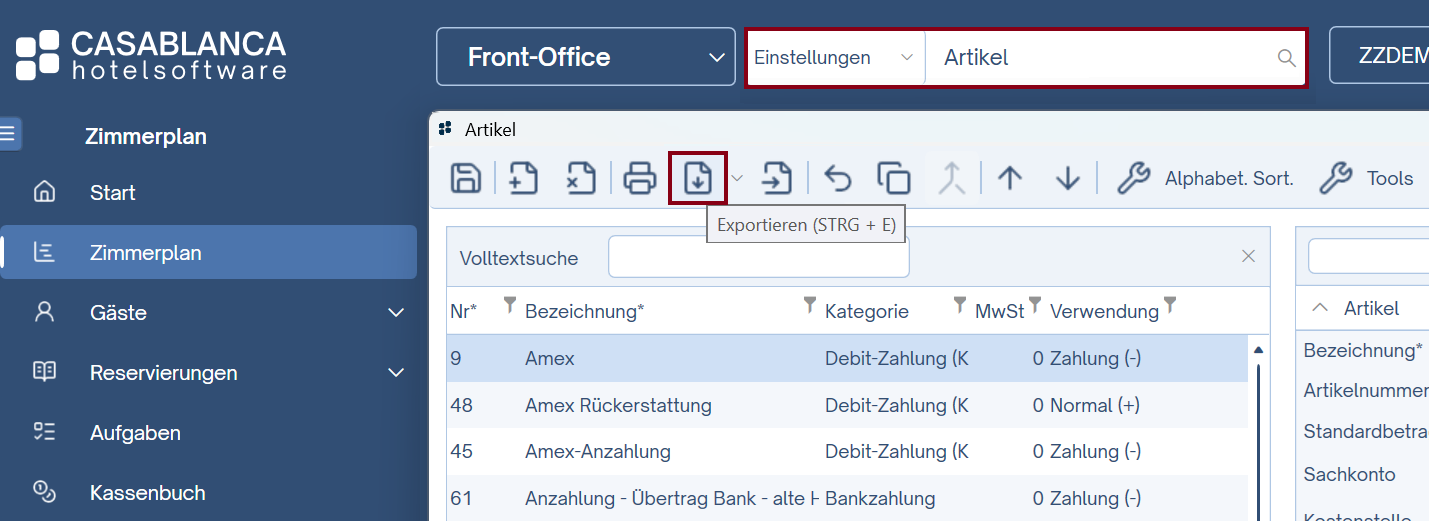The height and width of the screenshot is (521, 1429).
Task: Collapse the Artikel section in details panel
Action: pos(1321,308)
